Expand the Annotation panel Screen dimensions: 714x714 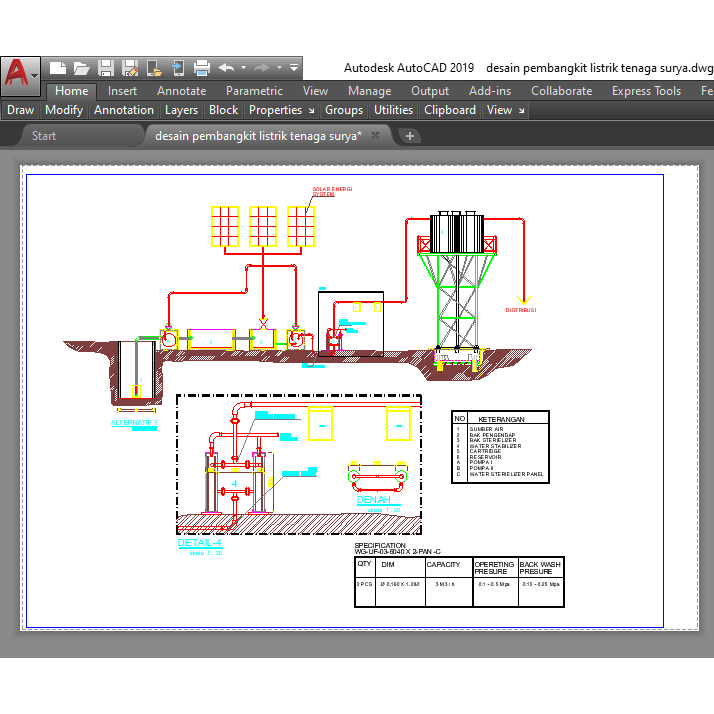coord(123,110)
